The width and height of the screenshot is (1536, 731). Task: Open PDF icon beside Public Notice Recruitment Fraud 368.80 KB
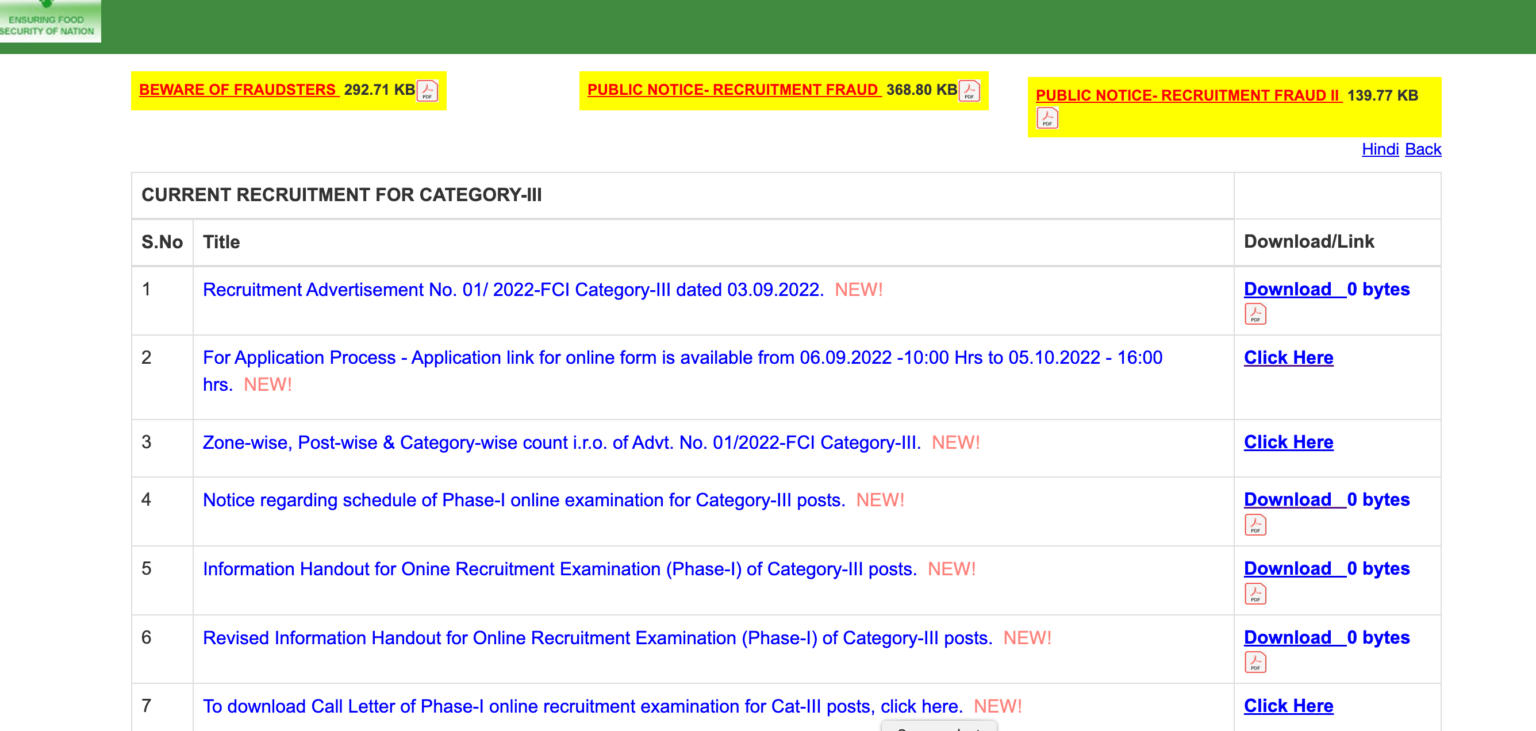pyautogui.click(x=969, y=91)
